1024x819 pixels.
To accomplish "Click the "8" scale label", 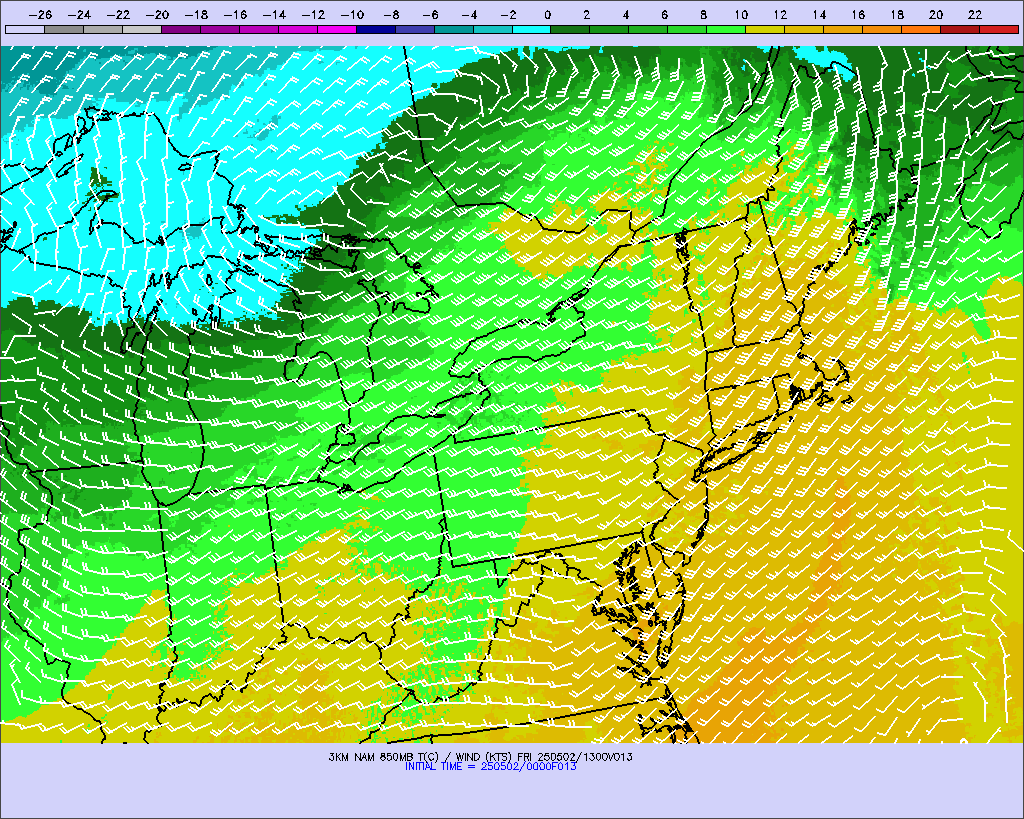I will [703, 14].
